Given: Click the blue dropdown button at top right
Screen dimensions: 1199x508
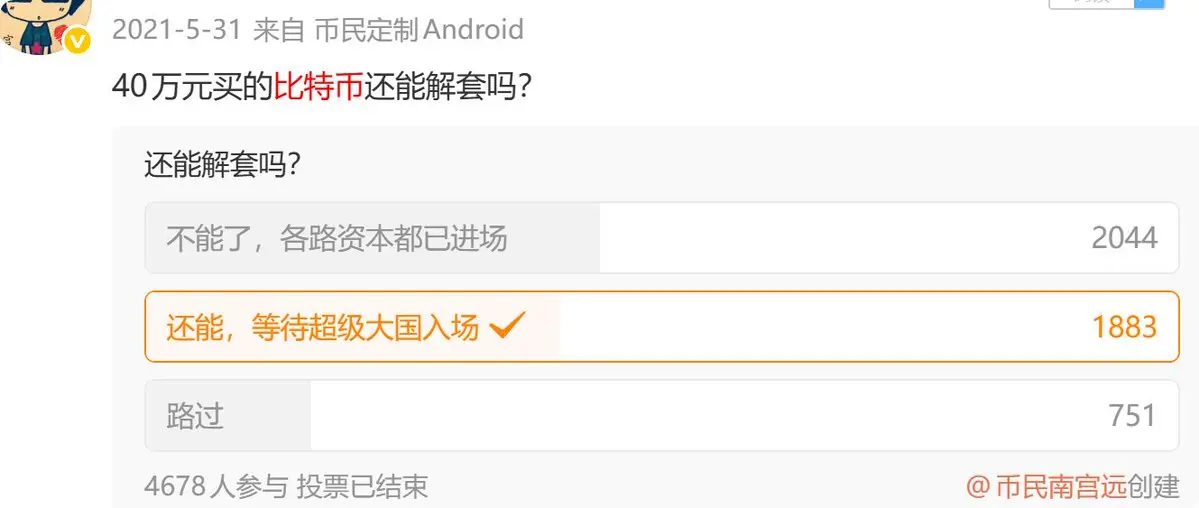Looking at the screenshot, I should (x=1147, y=3).
